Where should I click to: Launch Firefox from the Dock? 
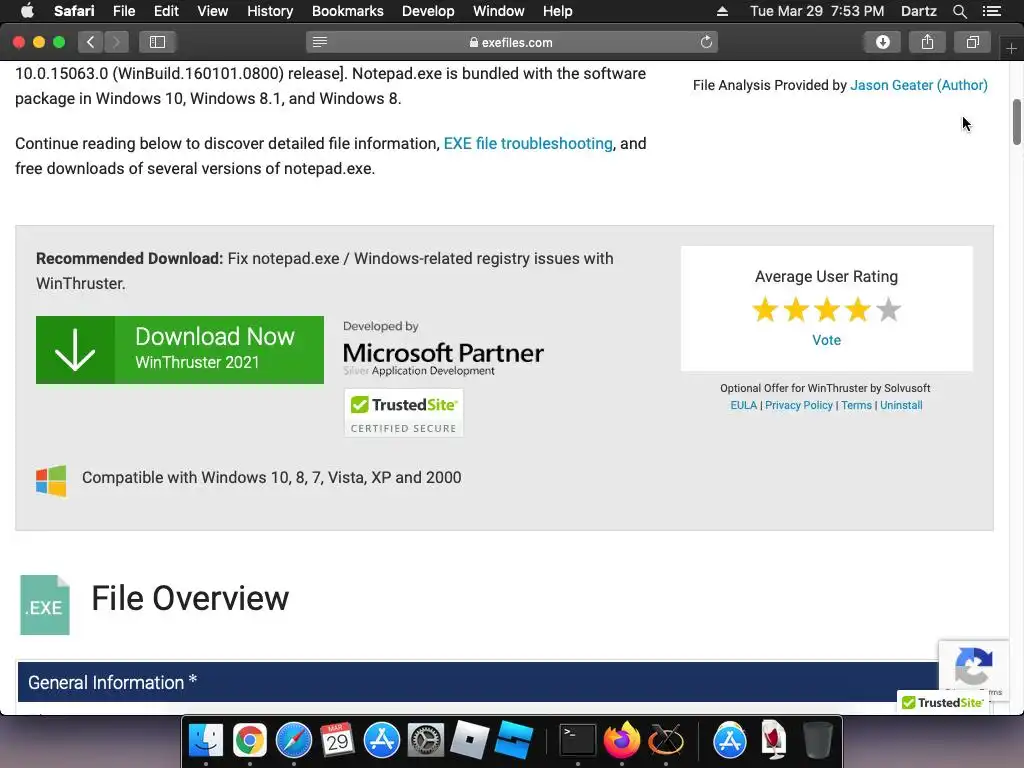click(622, 741)
